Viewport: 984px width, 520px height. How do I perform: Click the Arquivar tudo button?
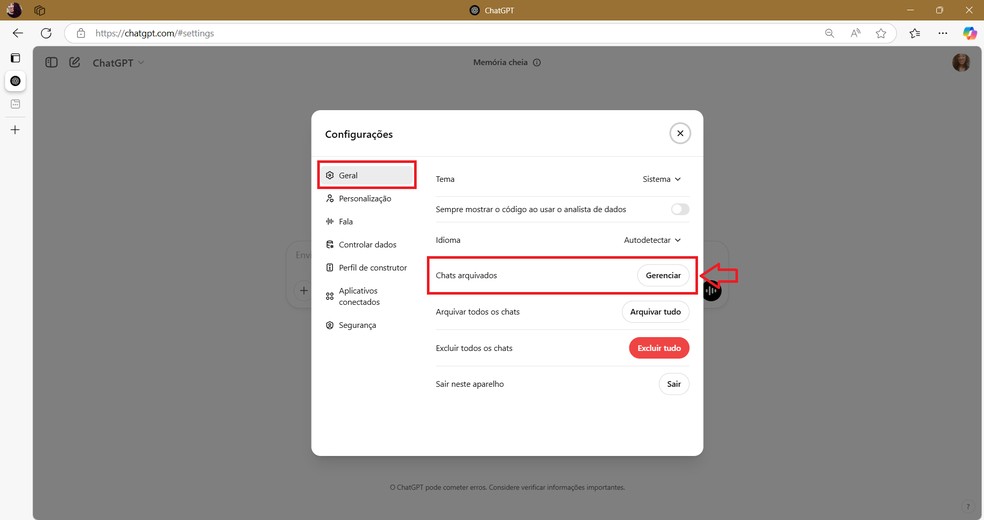[655, 312]
